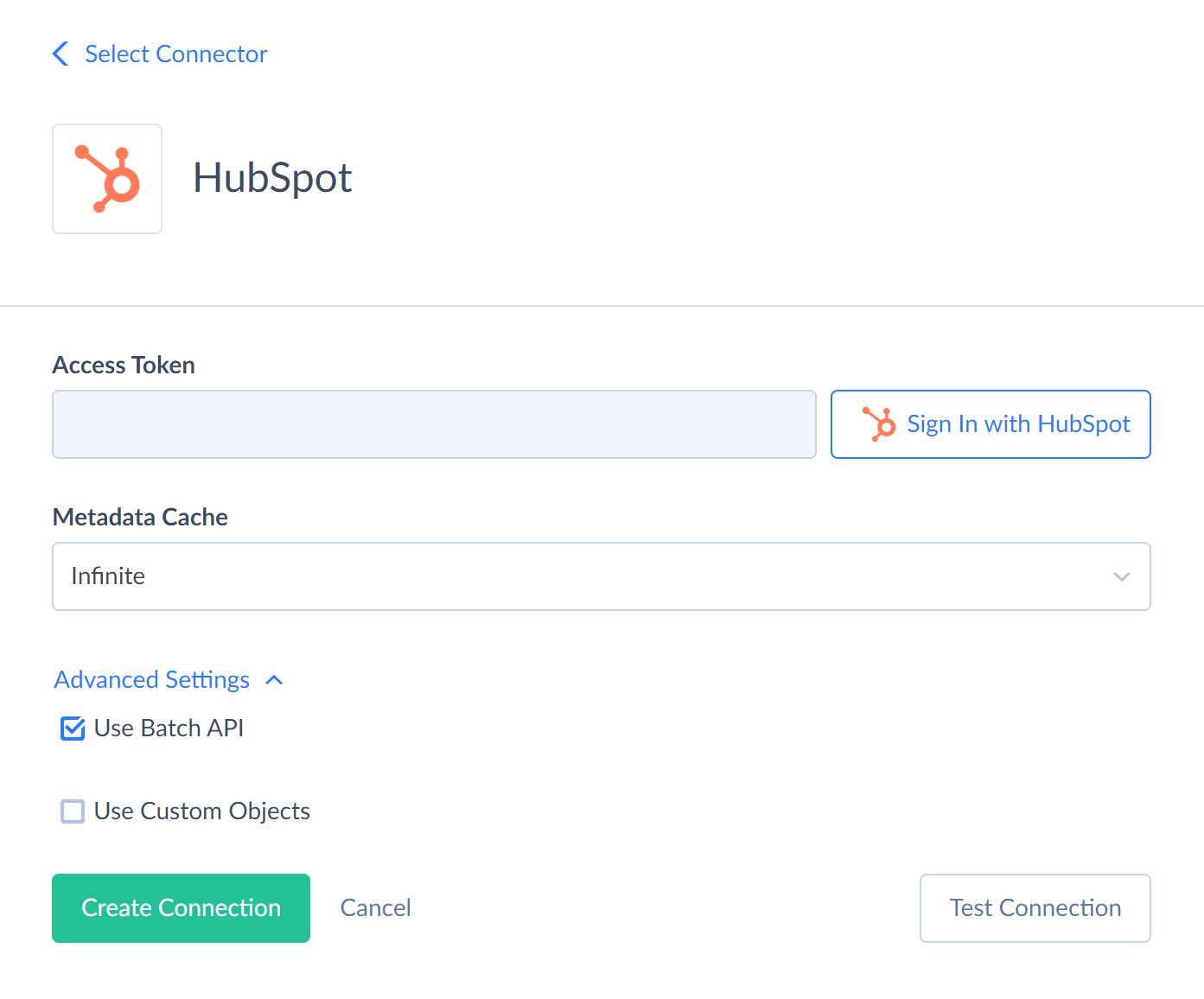This screenshot has width=1204, height=999.
Task: Click Sign In with HubSpot button
Action: tap(991, 424)
